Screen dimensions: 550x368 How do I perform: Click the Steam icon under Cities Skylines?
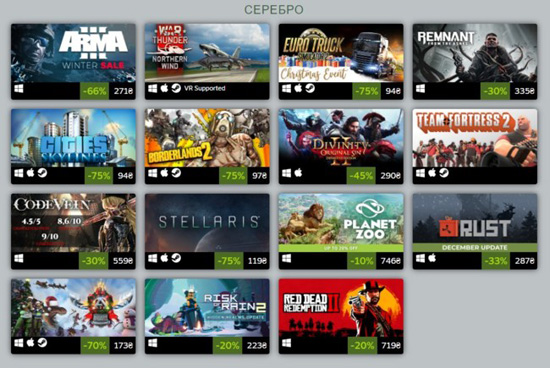pos(42,173)
